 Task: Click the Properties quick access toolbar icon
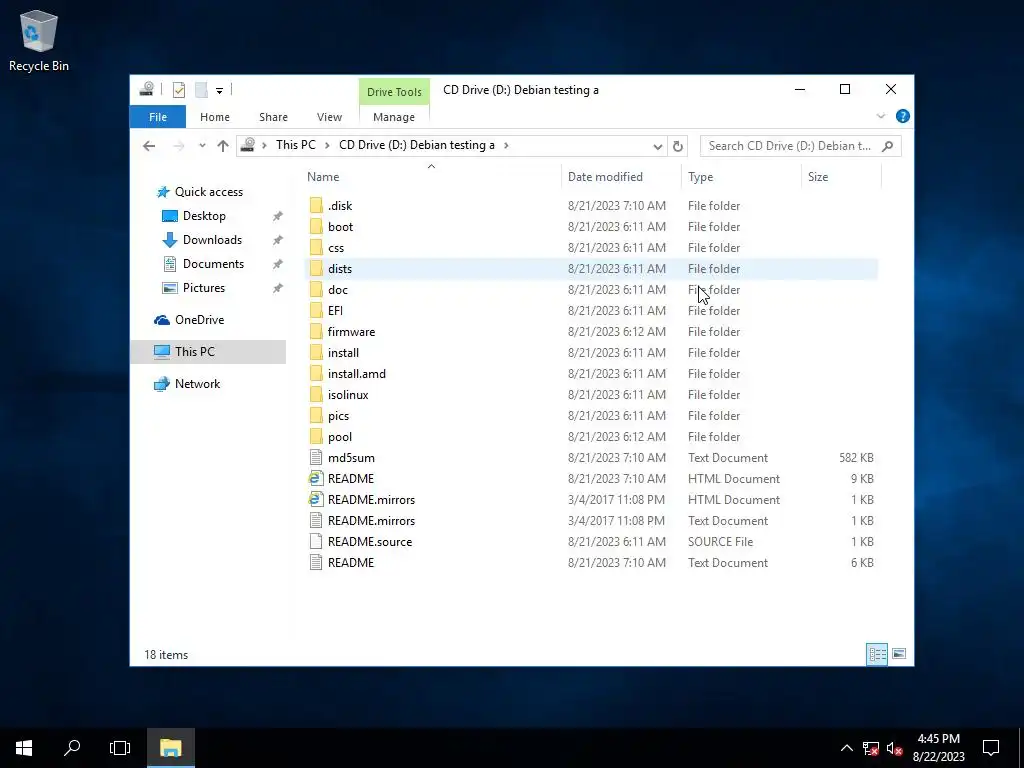pos(178,90)
